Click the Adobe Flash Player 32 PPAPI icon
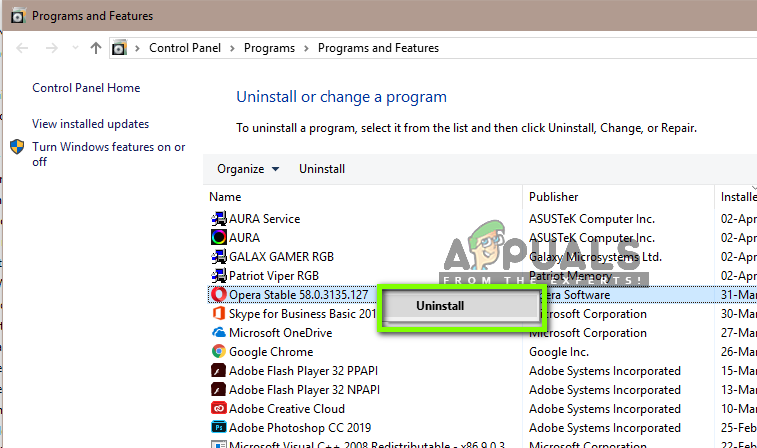The width and height of the screenshot is (757, 448). (x=219, y=371)
